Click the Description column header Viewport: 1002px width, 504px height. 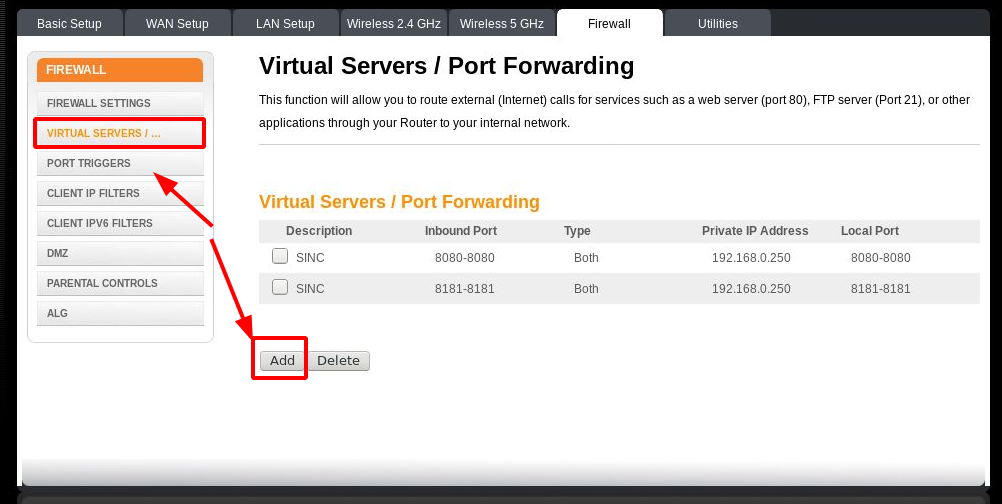coord(319,231)
